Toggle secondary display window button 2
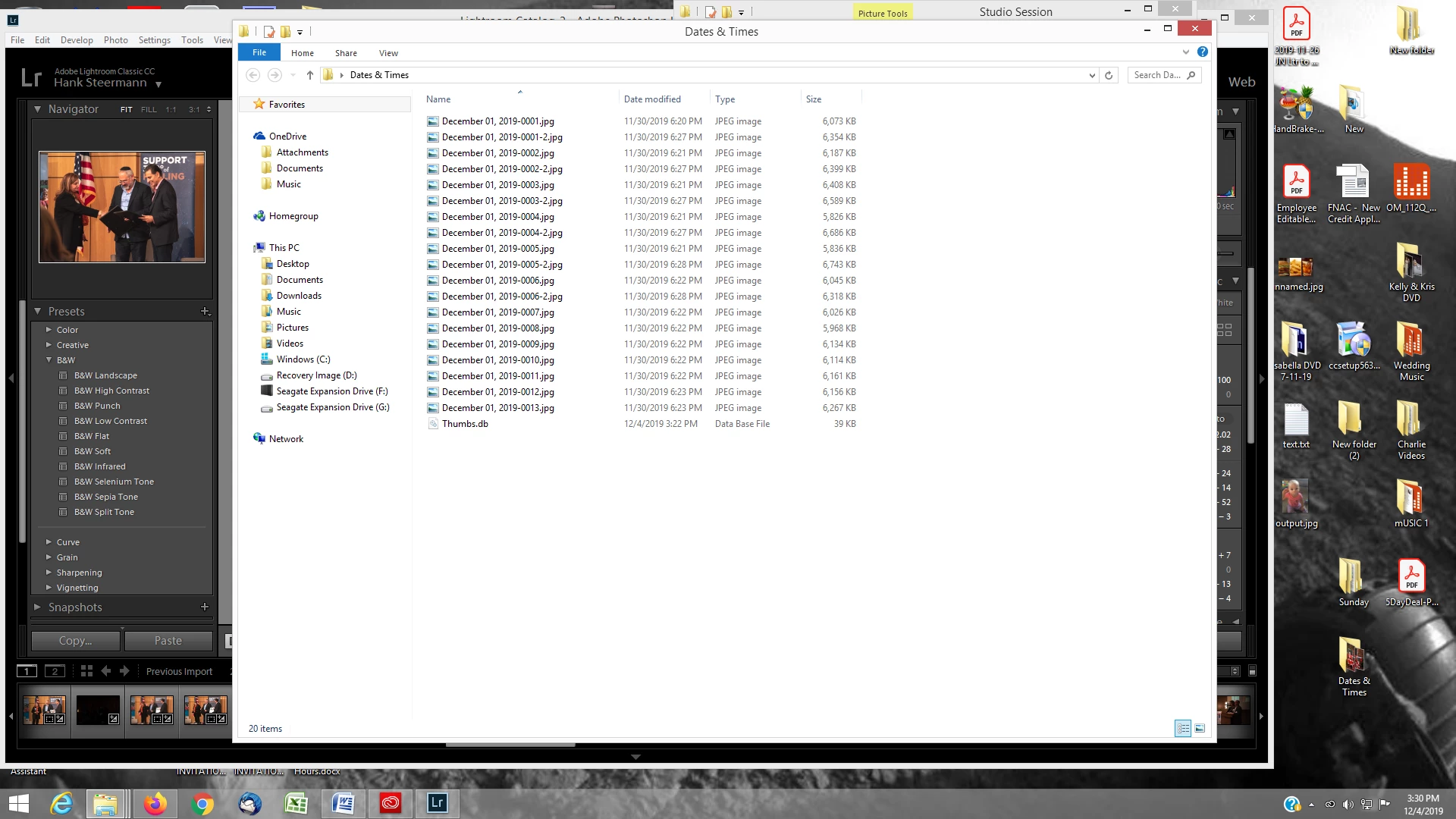Viewport: 1456px width, 819px height. click(x=55, y=671)
